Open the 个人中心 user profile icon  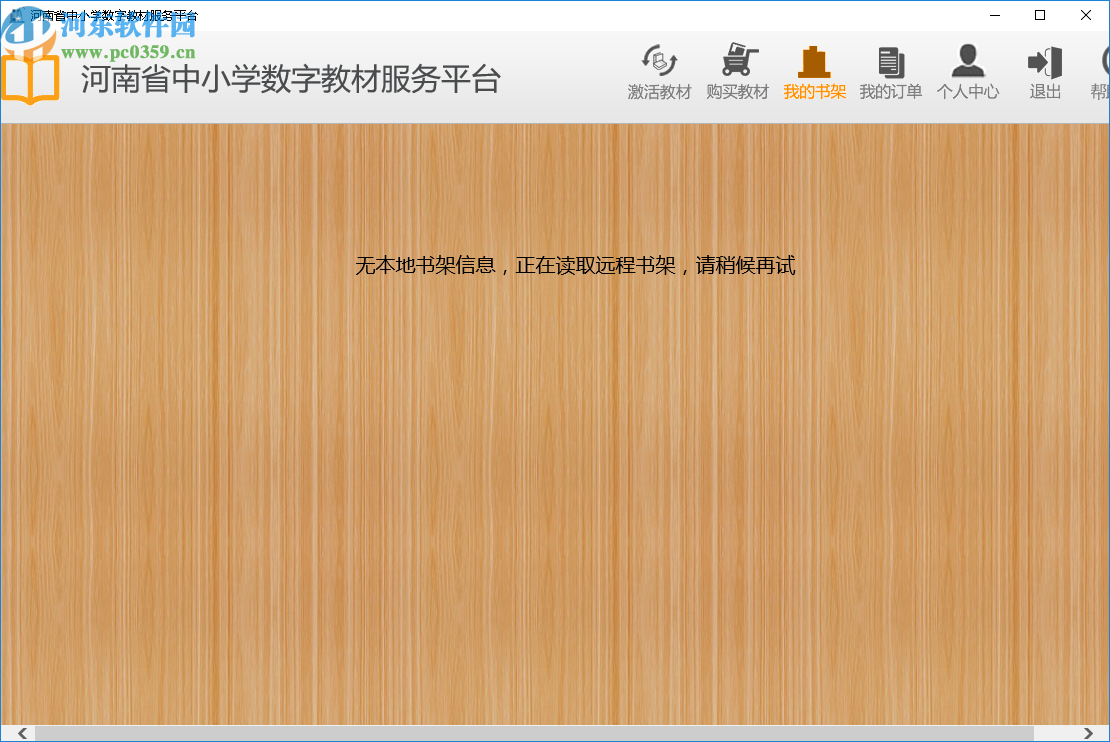click(x=967, y=60)
